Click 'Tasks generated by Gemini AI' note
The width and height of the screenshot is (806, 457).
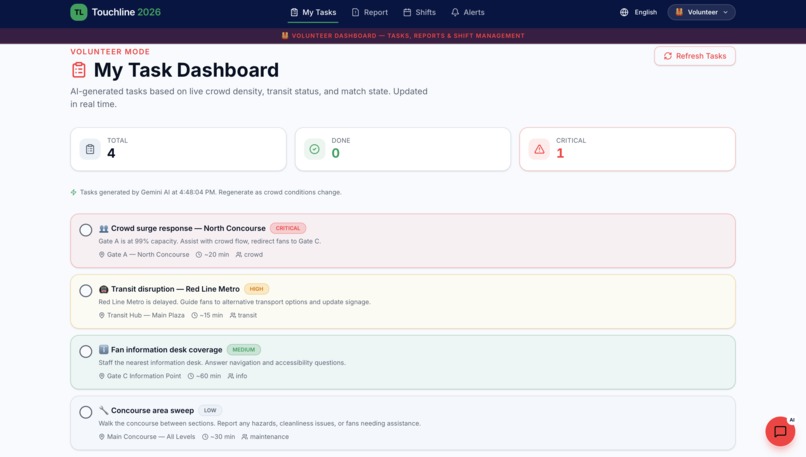coord(211,192)
